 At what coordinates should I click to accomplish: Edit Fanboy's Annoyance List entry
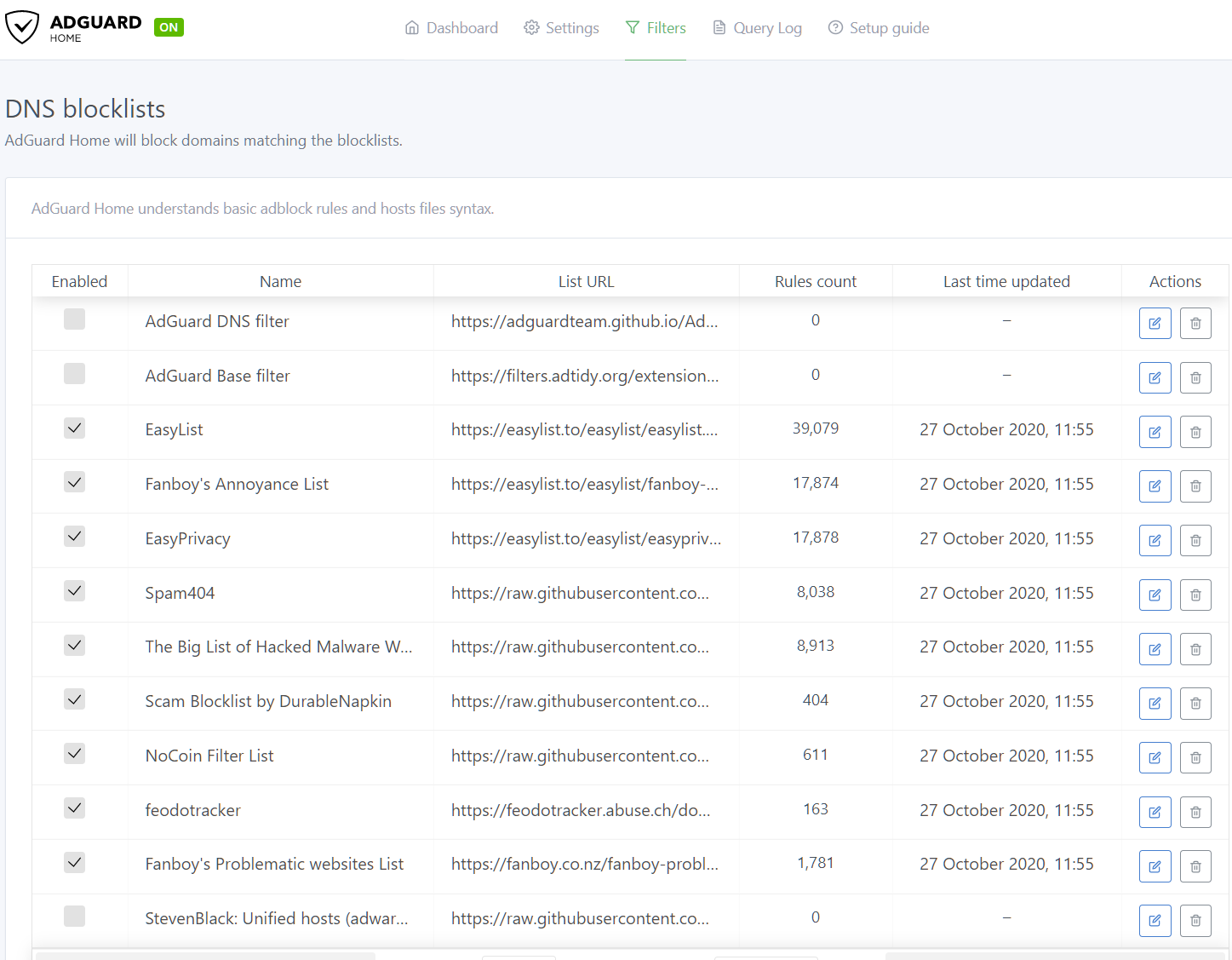click(1155, 486)
